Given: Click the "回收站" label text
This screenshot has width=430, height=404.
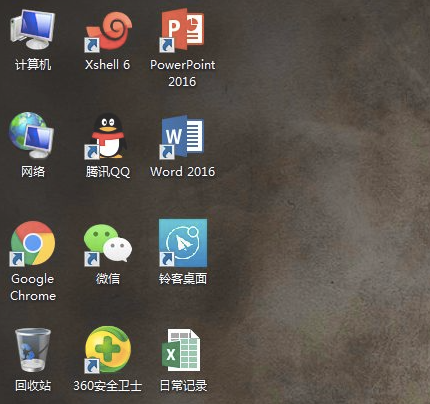Looking at the screenshot, I should tap(33, 386).
